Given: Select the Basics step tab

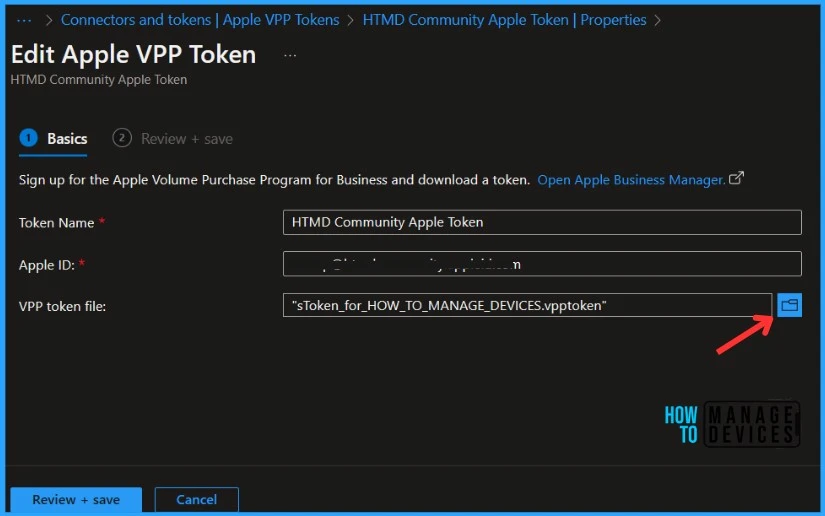Looking at the screenshot, I should tap(53, 139).
